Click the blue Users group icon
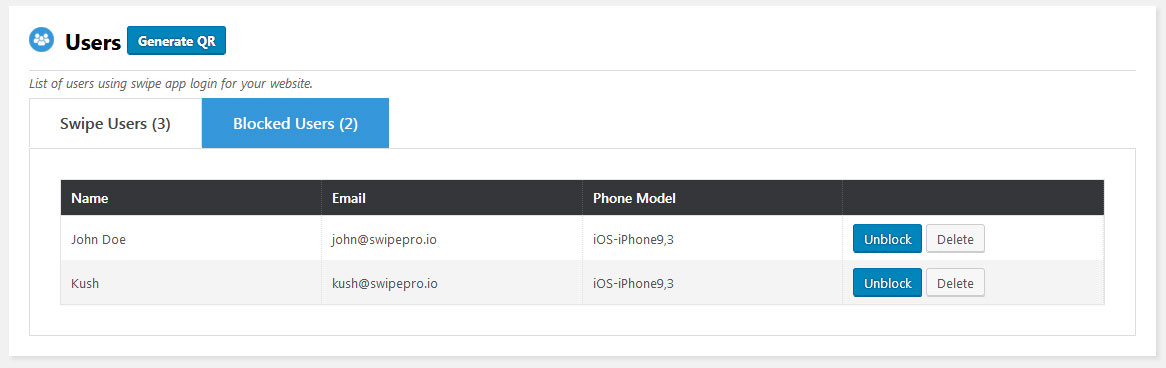 click(x=42, y=39)
